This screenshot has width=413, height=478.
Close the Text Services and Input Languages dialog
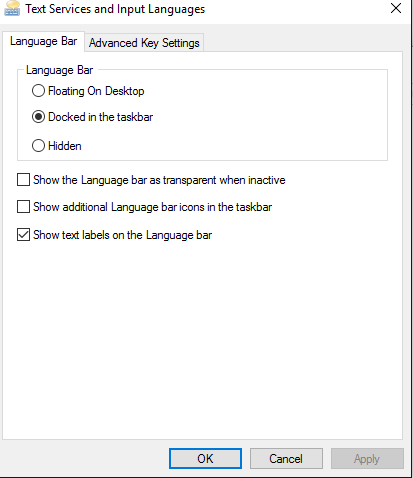(396, 8)
